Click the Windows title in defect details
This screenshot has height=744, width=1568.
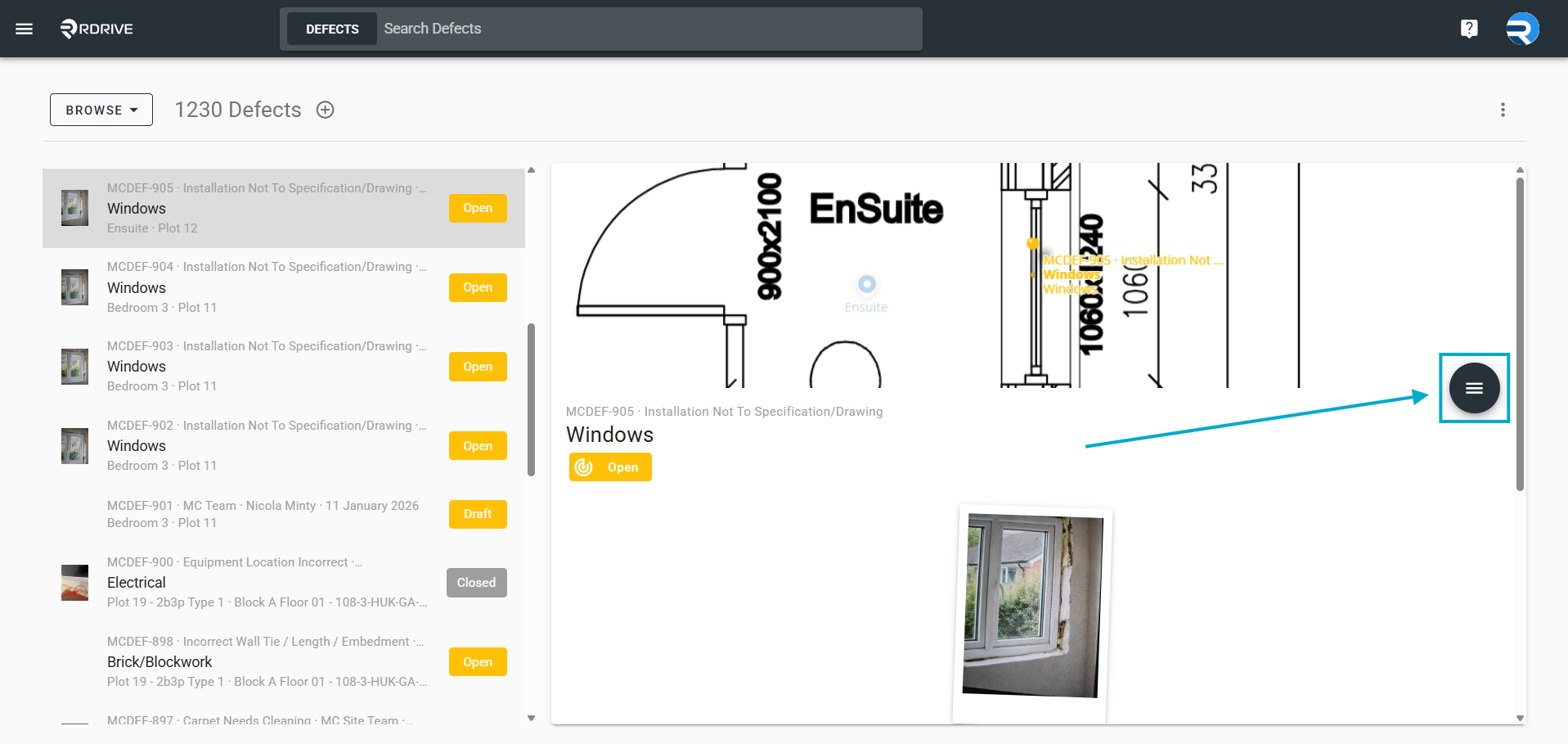610,435
